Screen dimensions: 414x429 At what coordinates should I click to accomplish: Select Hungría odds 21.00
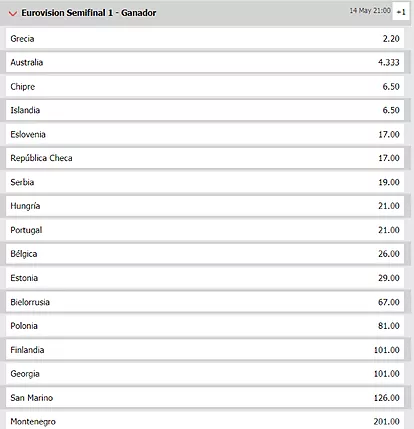(x=205, y=206)
